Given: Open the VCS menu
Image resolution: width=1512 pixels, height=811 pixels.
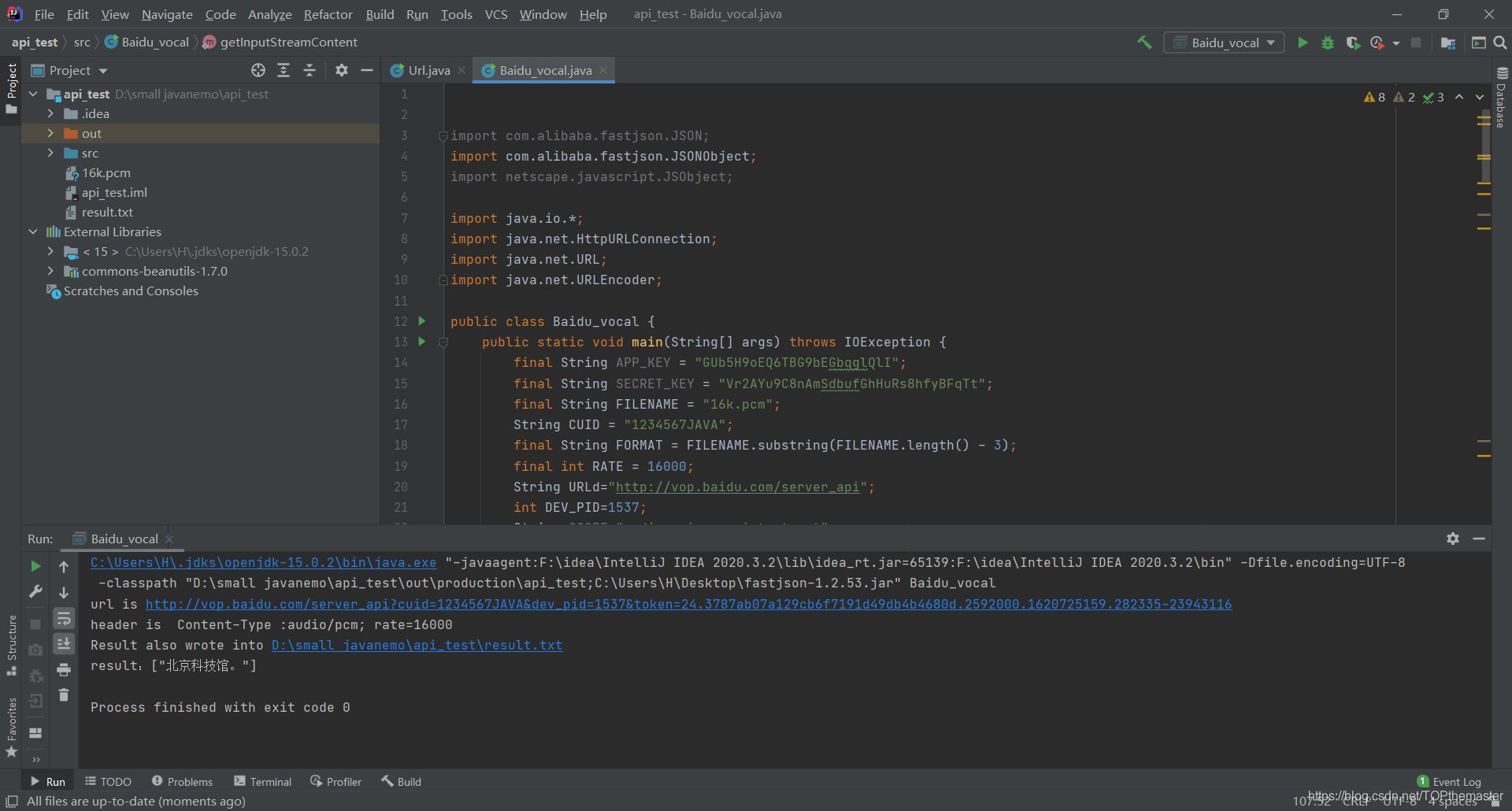Looking at the screenshot, I should click(496, 14).
